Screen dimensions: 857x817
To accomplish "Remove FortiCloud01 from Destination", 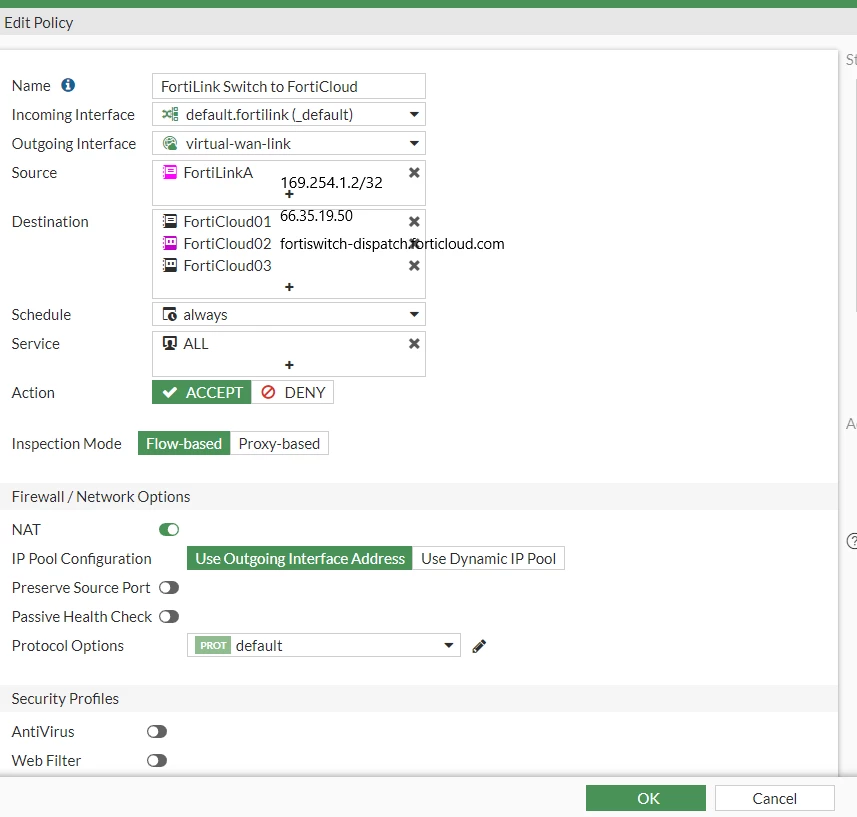I will coord(414,222).
